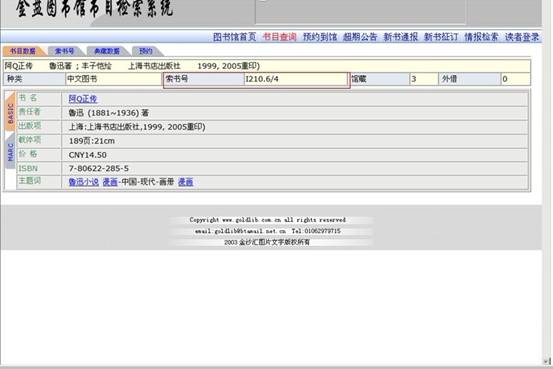The height and width of the screenshot is (369, 553).
Task: Click the last 漫画 link in subject row
Action: (x=186, y=182)
